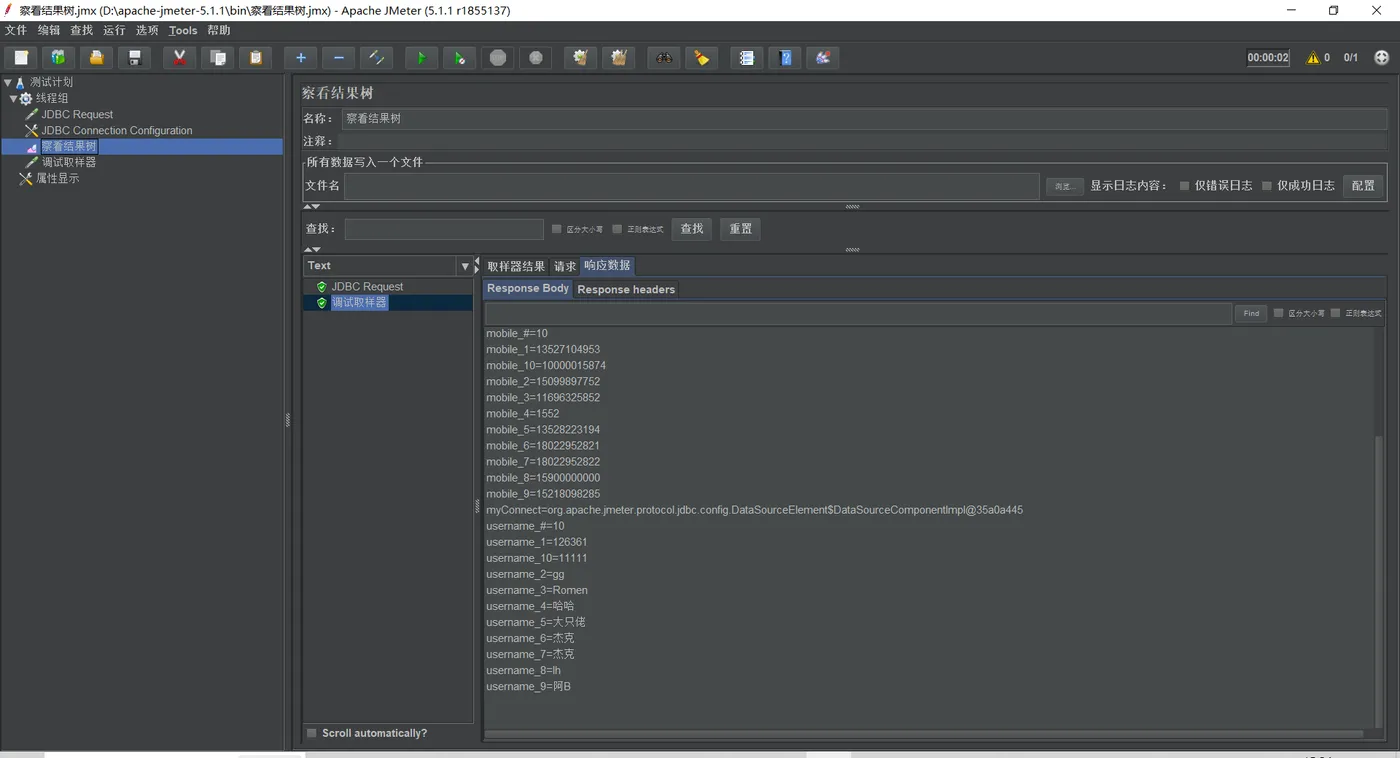The width and height of the screenshot is (1400, 758).
Task: Click the Save floppy disk icon
Action: 134,58
